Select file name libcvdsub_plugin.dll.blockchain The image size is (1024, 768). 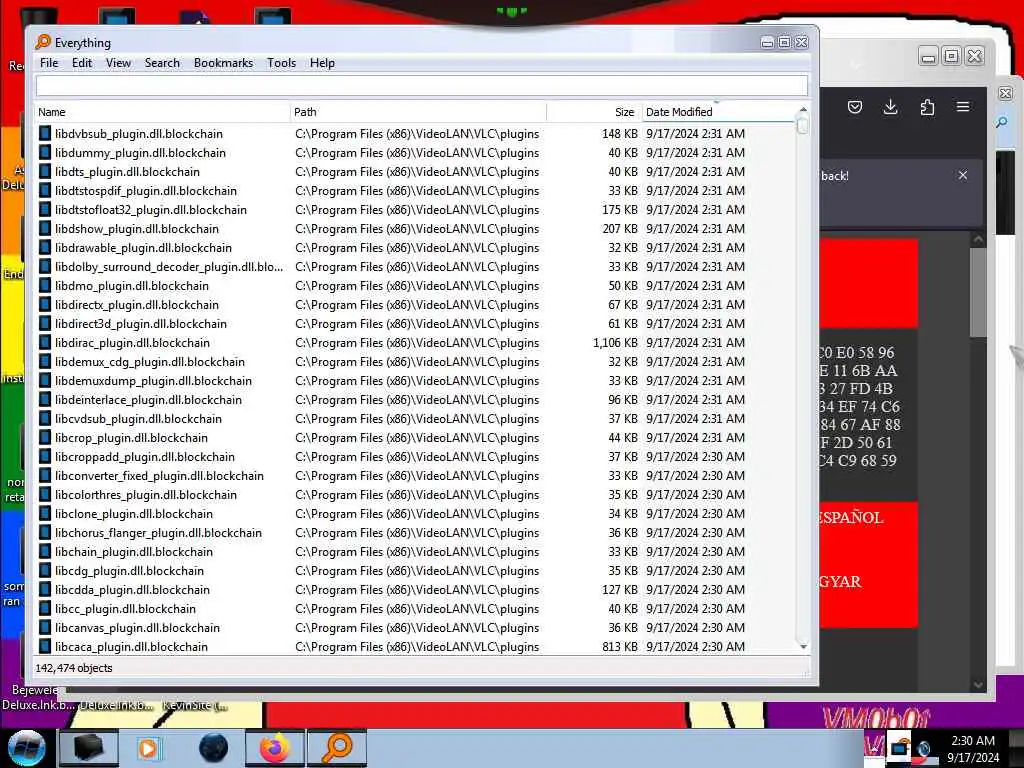click(x=138, y=419)
